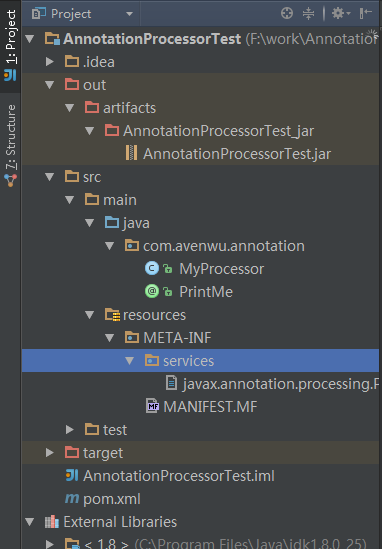382x549 pixels.
Task: Select the 'External Libraries' label
Action: pos(120,522)
